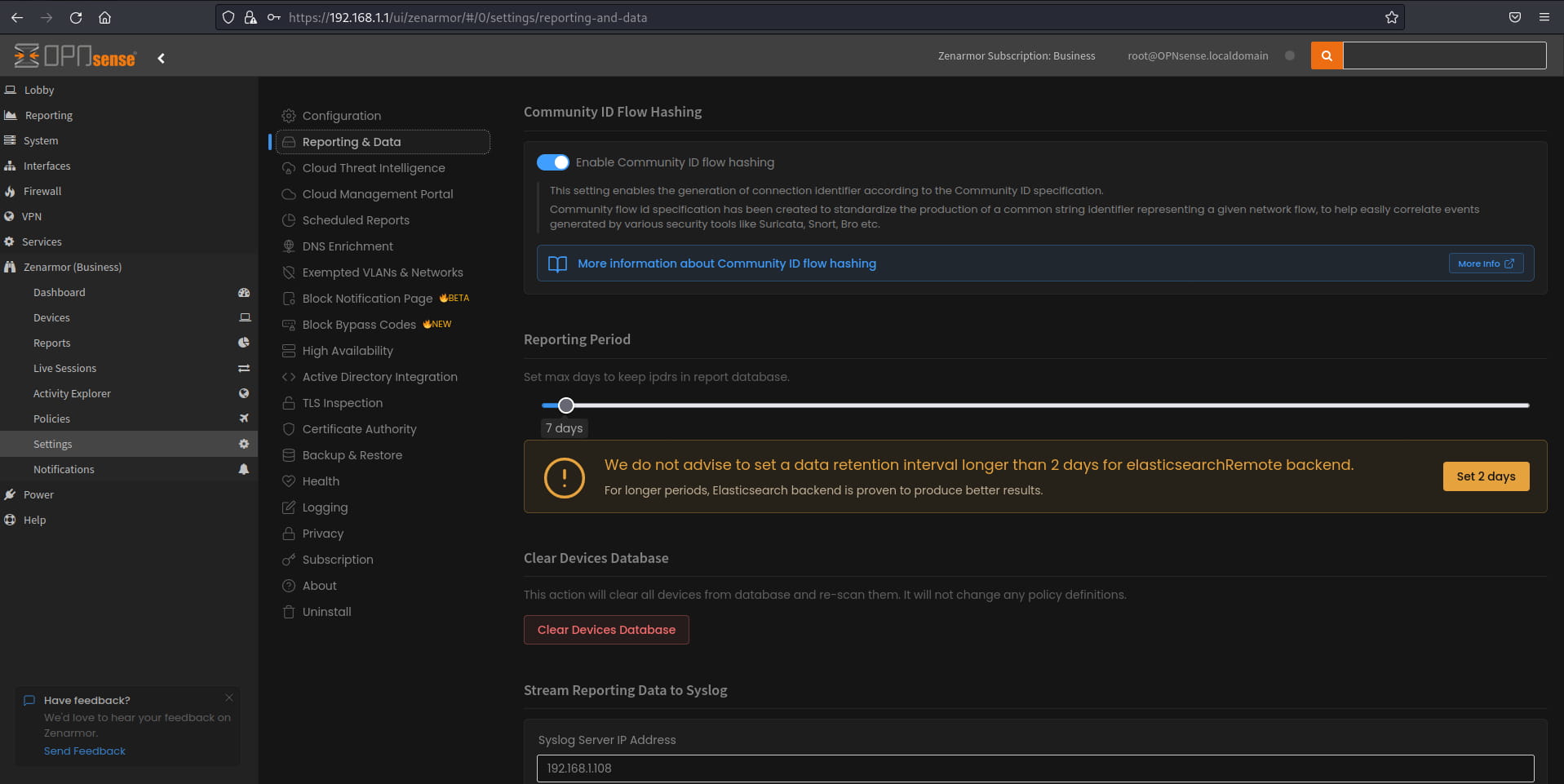Click Send Feedback link
1564x784 pixels.
click(85, 751)
